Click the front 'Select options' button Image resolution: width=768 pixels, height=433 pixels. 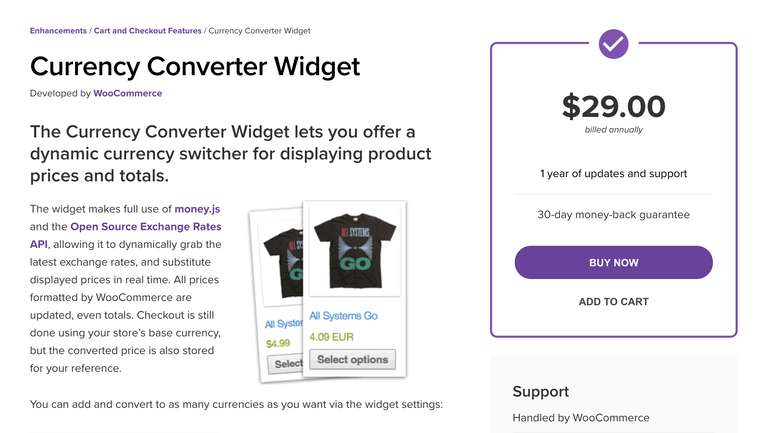352,360
